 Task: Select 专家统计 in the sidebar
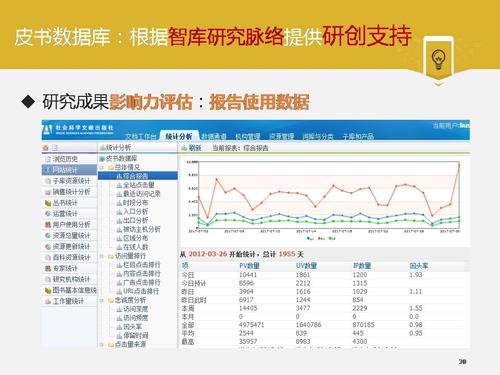tap(61, 268)
